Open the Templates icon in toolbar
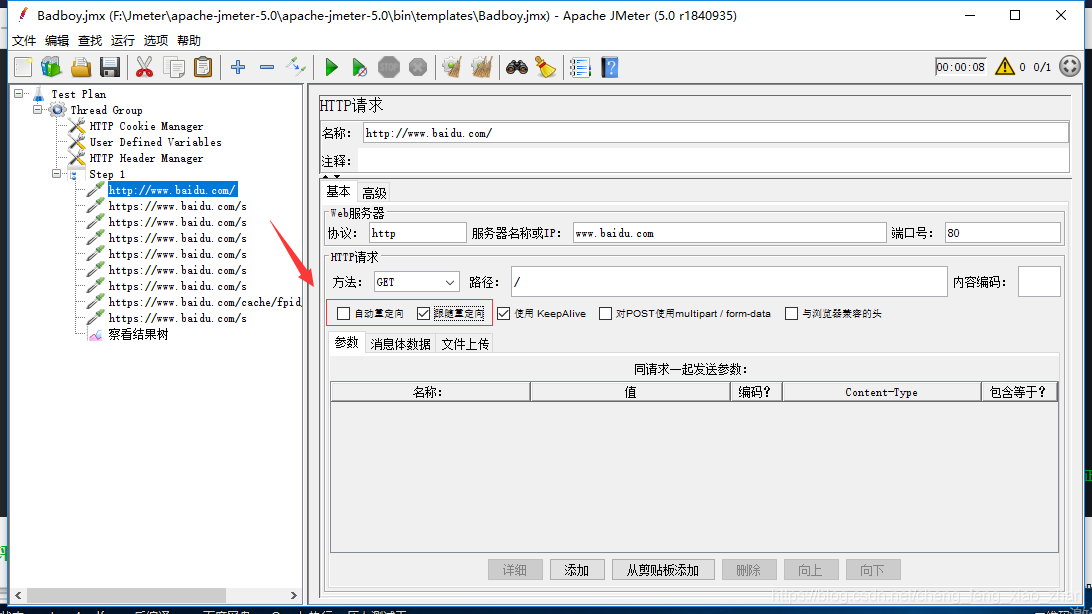The image size is (1092, 614). [x=52, y=68]
